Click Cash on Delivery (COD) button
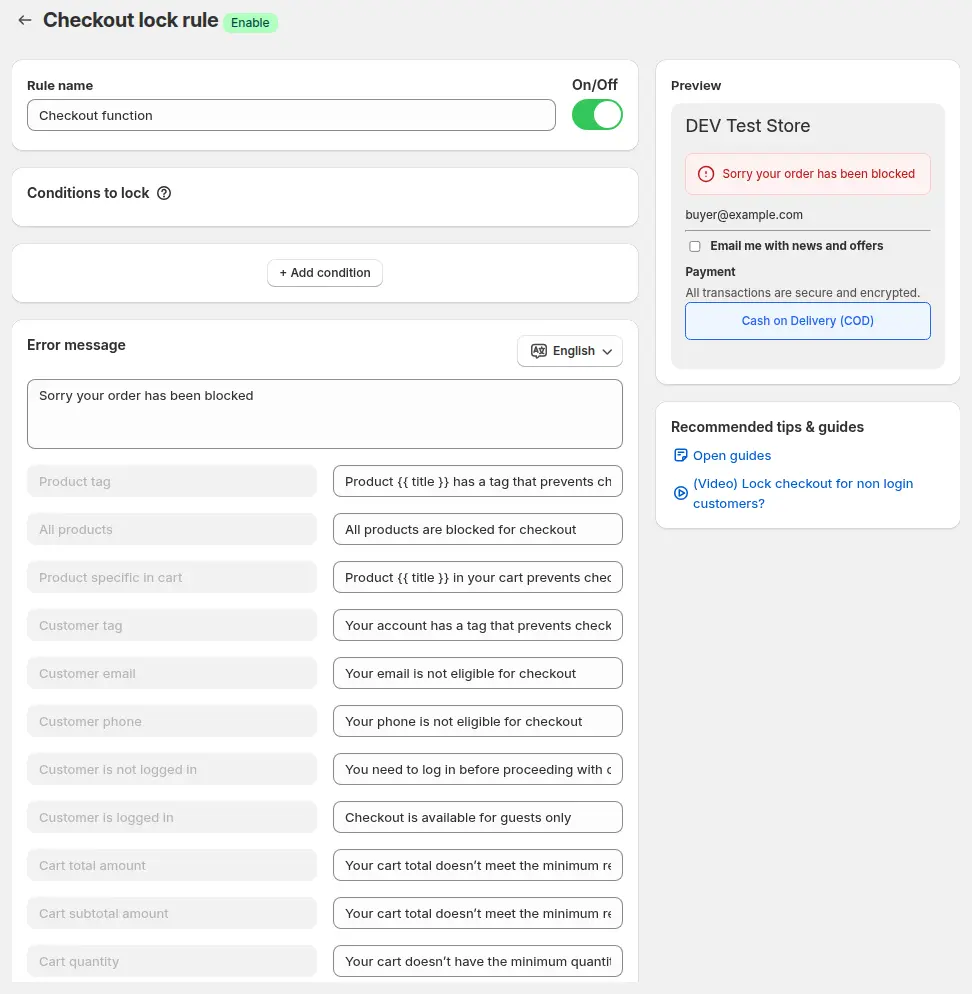Viewport: 972px width, 994px height. (x=808, y=321)
